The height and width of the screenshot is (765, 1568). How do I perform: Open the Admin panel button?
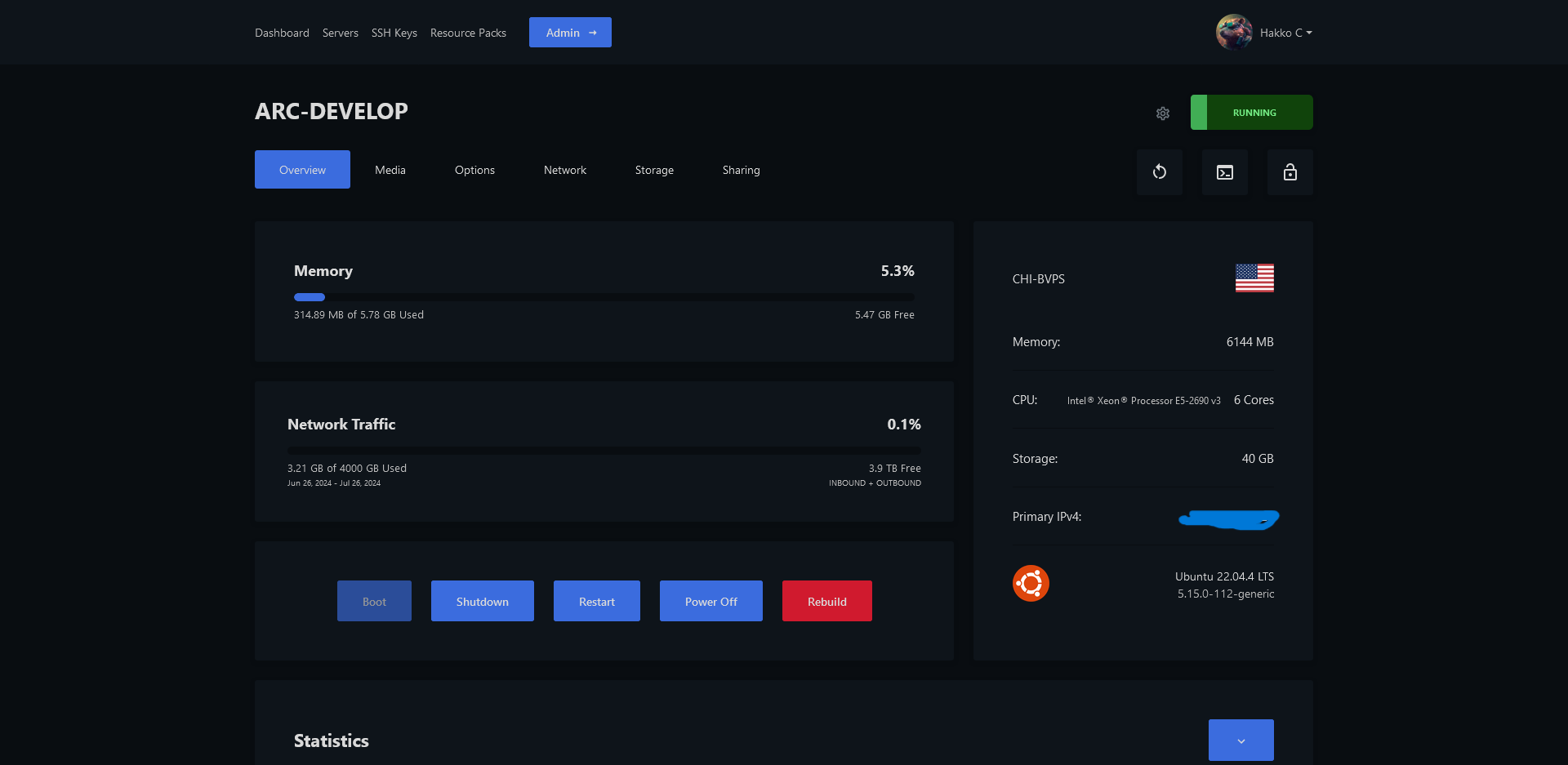coord(570,33)
